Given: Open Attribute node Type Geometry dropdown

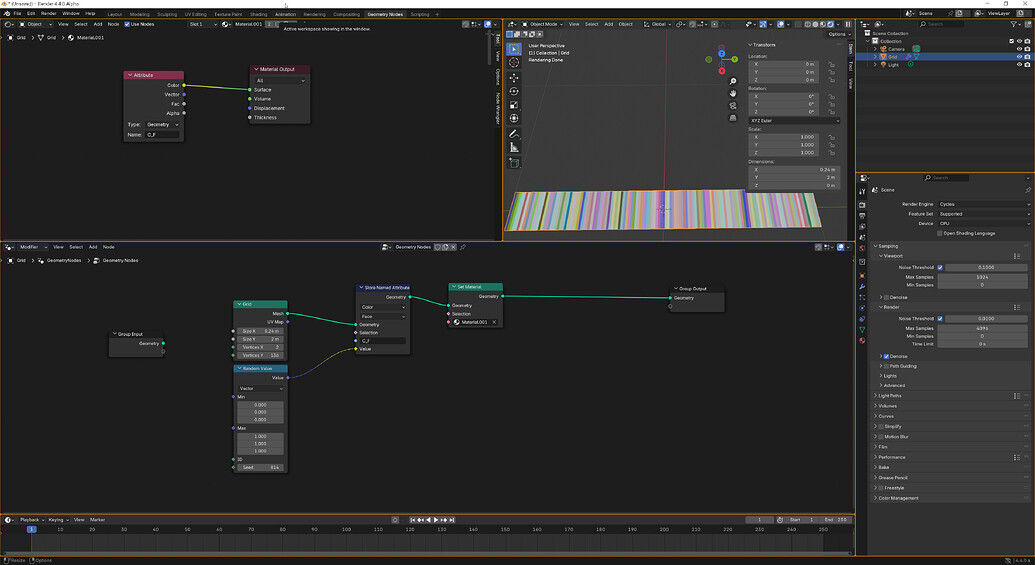Looking at the screenshot, I should [162, 125].
